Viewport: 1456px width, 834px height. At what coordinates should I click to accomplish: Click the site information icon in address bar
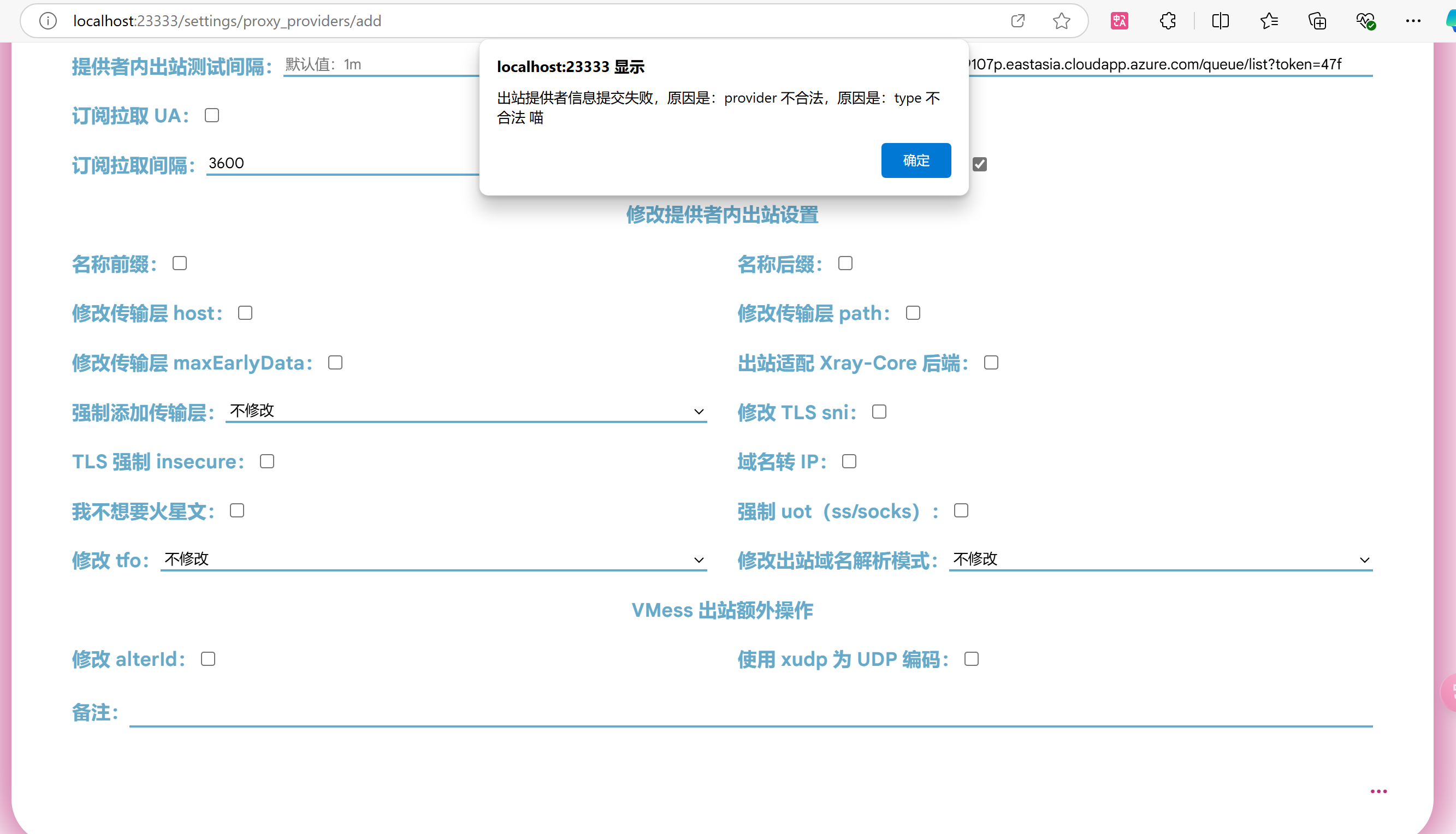48,21
